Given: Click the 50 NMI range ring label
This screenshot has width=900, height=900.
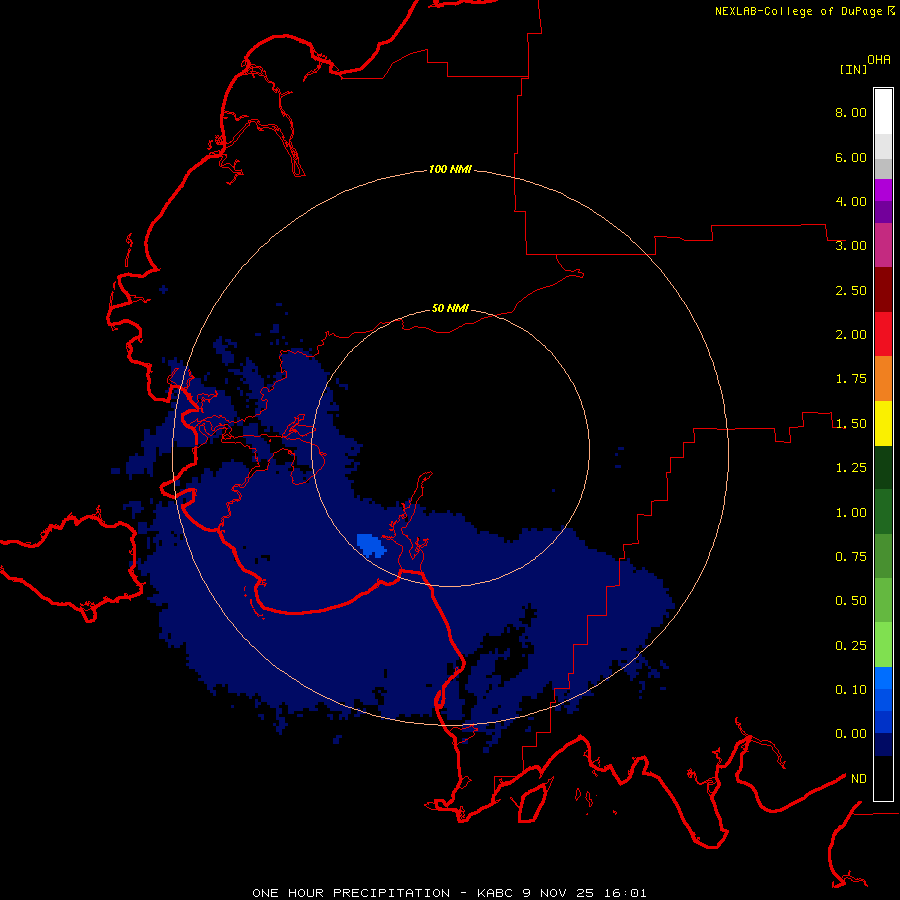Looking at the screenshot, I should pos(450,309).
